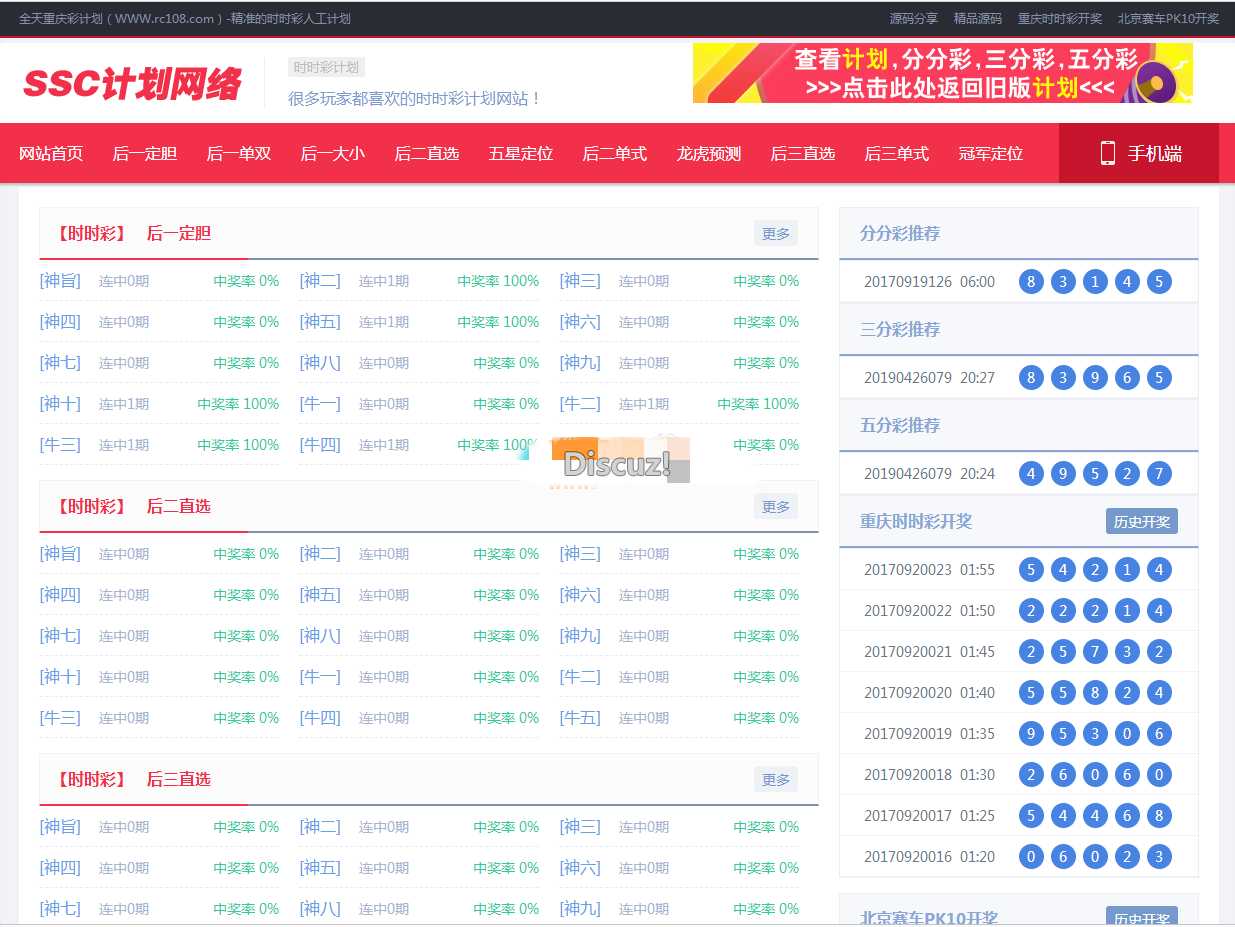Open the 后一大小 navigation item

pos(333,154)
